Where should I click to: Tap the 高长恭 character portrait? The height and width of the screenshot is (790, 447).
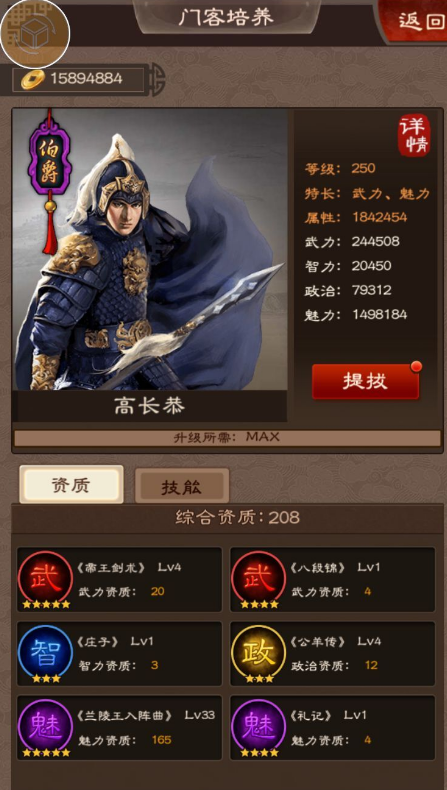click(x=150, y=250)
